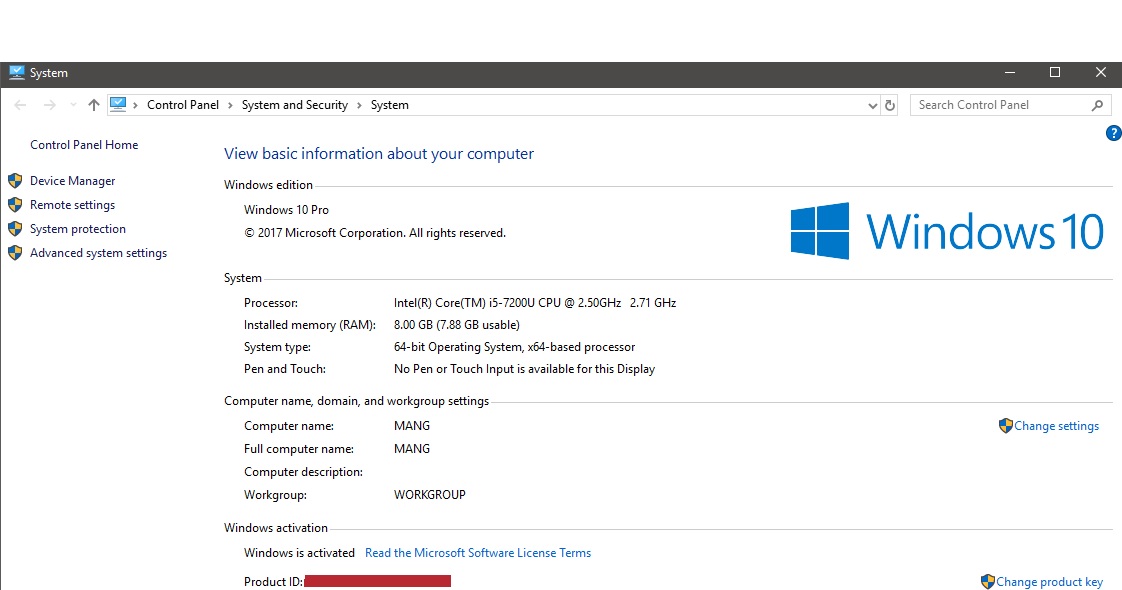Viewport: 1122px width, 590px height.
Task: Click the '8.00 GB (7.88 GB usable)' value
Action: pos(457,325)
